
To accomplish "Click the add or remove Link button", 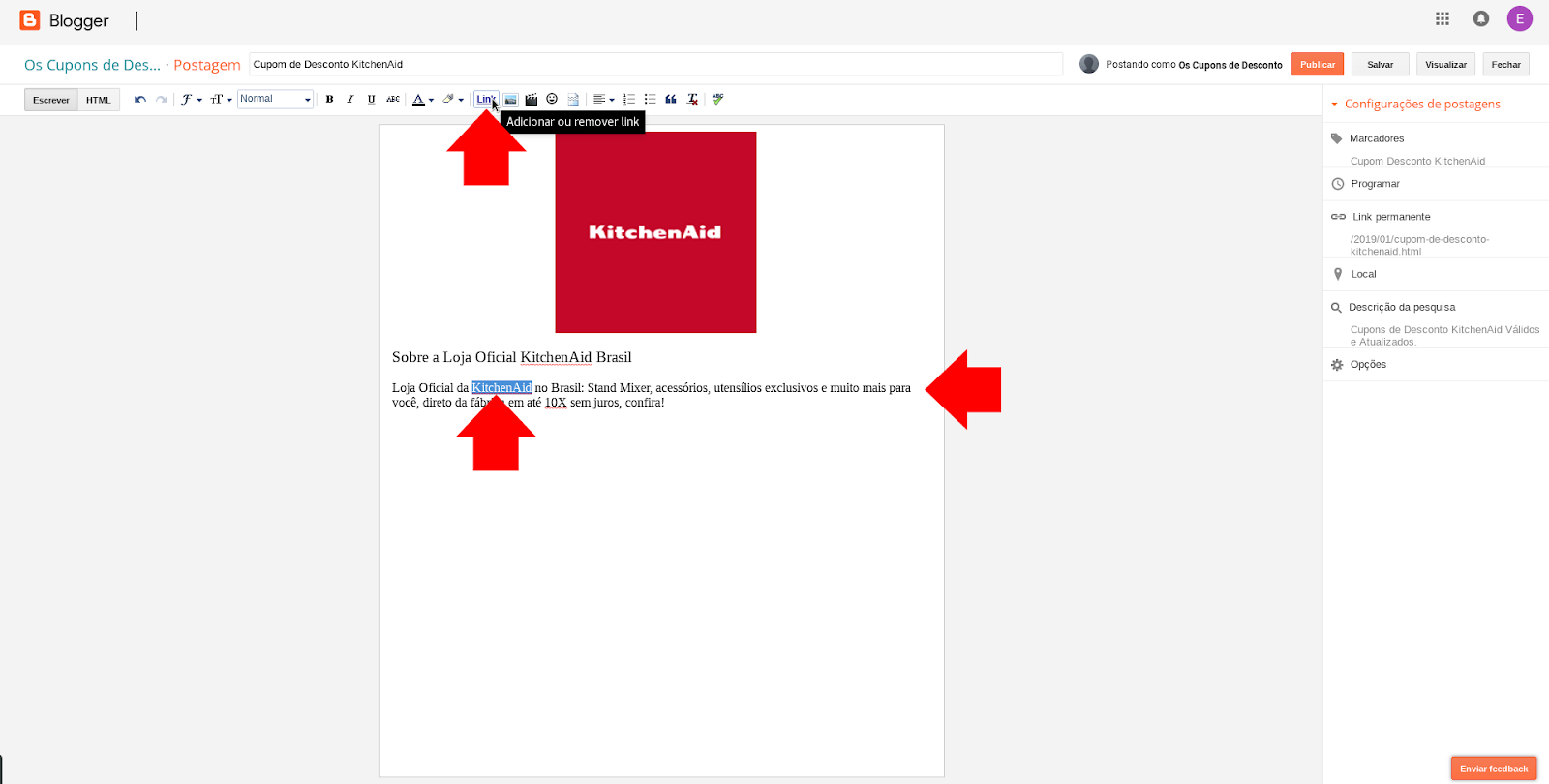I will [x=486, y=99].
